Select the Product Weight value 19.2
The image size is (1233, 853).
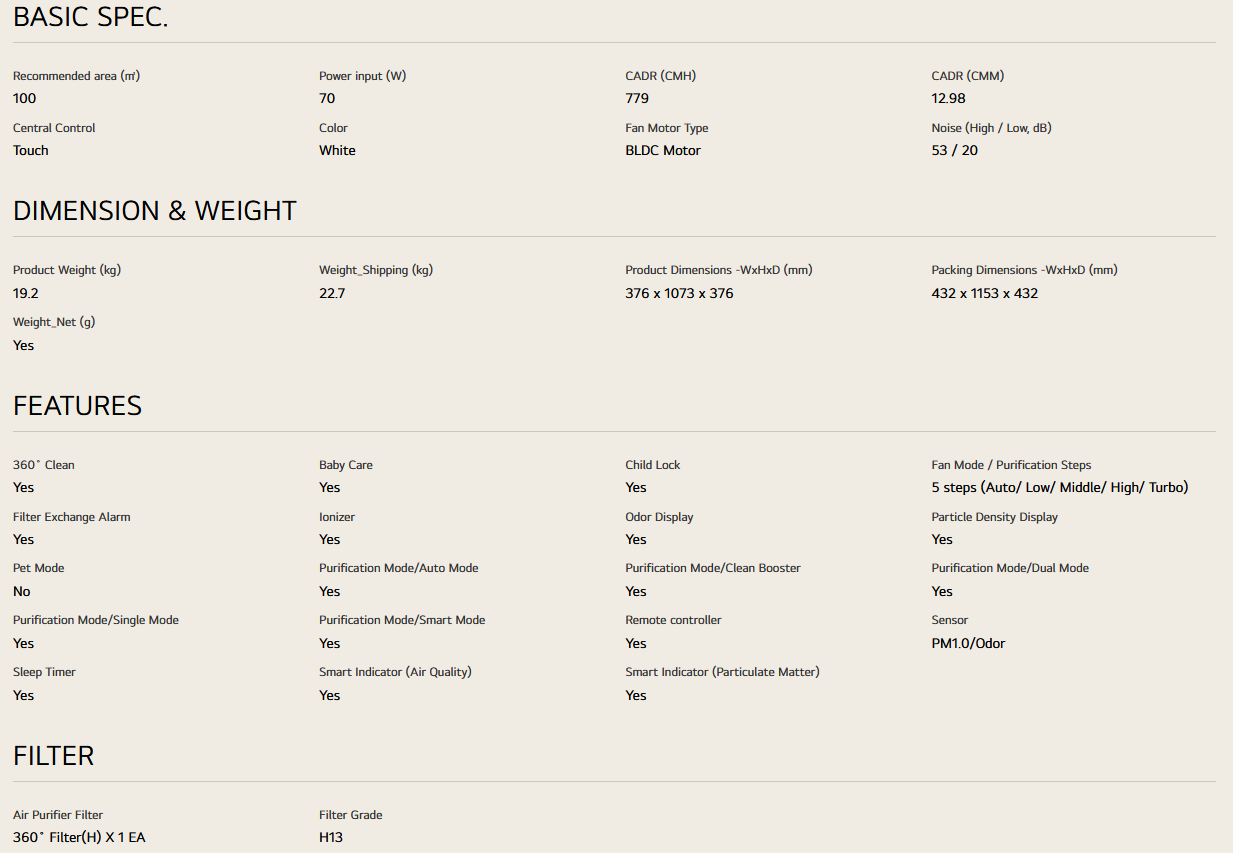[25, 294]
